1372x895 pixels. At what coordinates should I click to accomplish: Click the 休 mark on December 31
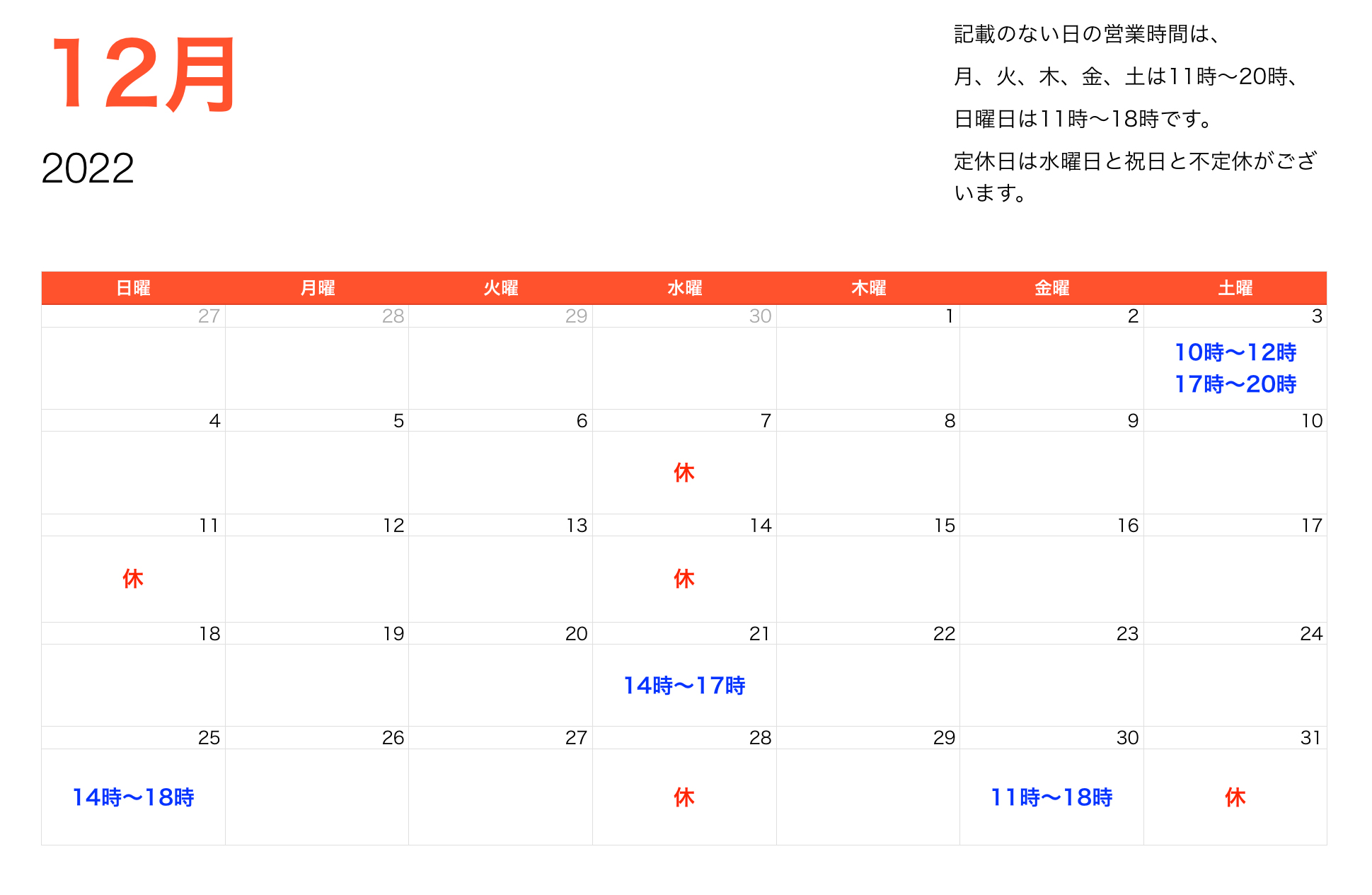(x=1235, y=797)
